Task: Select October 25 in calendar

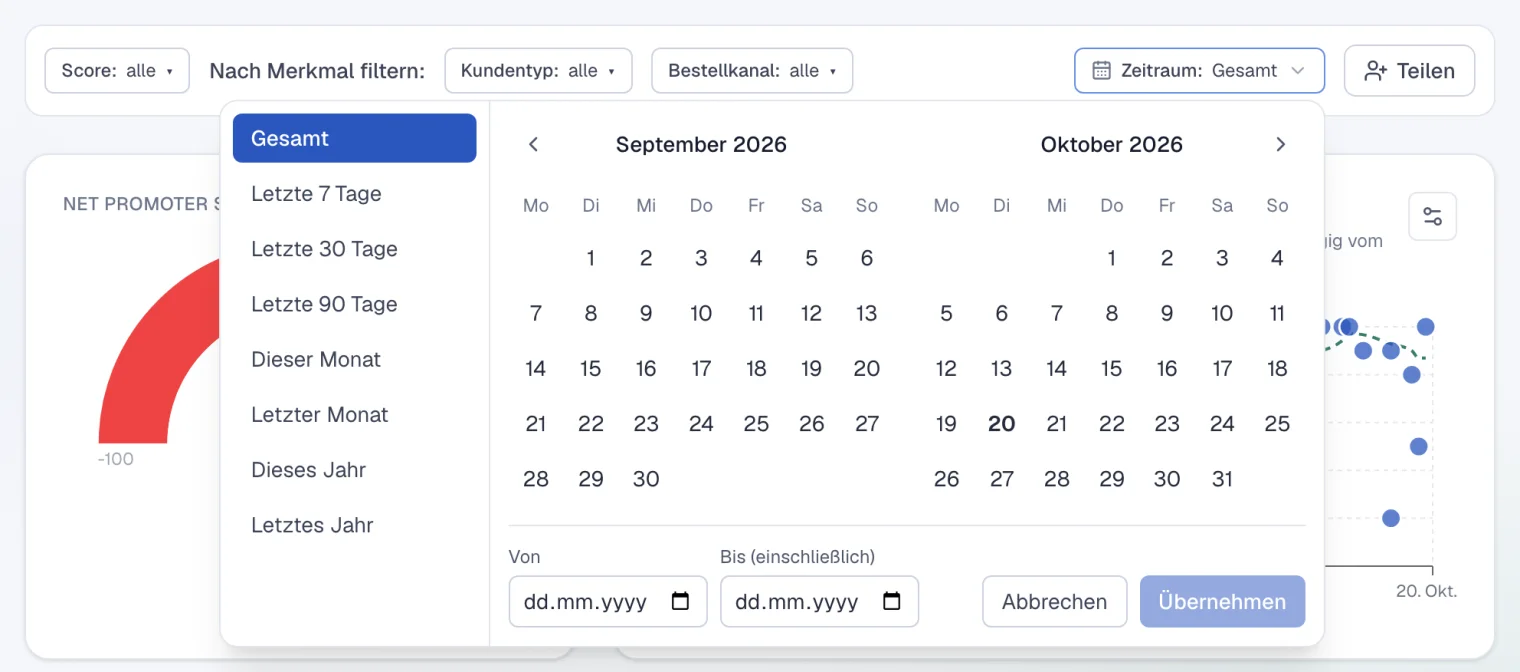Action: point(1277,424)
